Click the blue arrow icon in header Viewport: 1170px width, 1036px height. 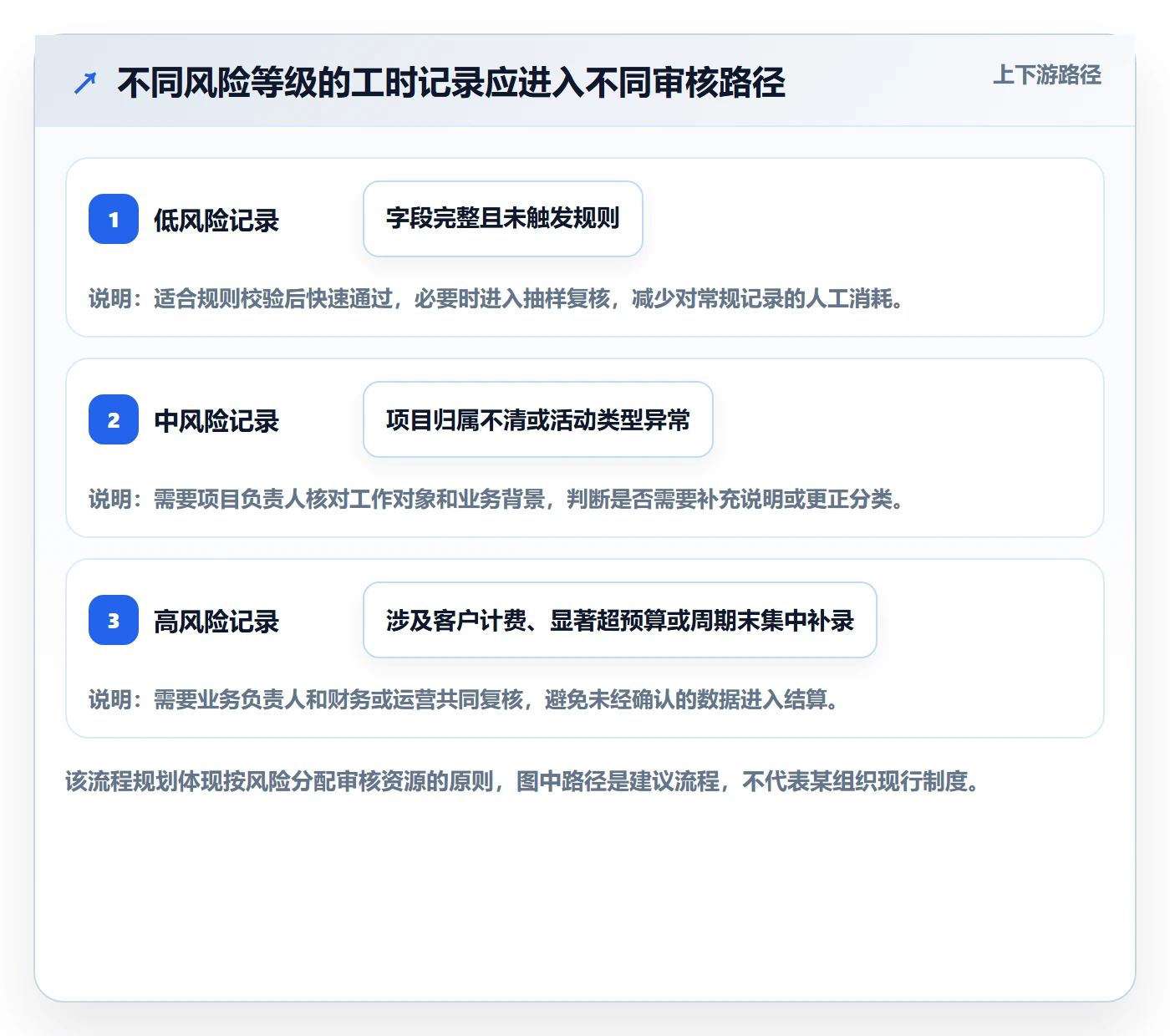pyautogui.click(x=85, y=83)
